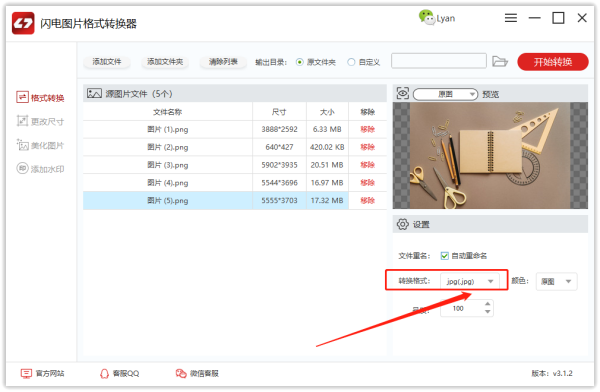The image size is (600, 392).
Task: Select file row 图片 (1).png
Action: (235, 129)
